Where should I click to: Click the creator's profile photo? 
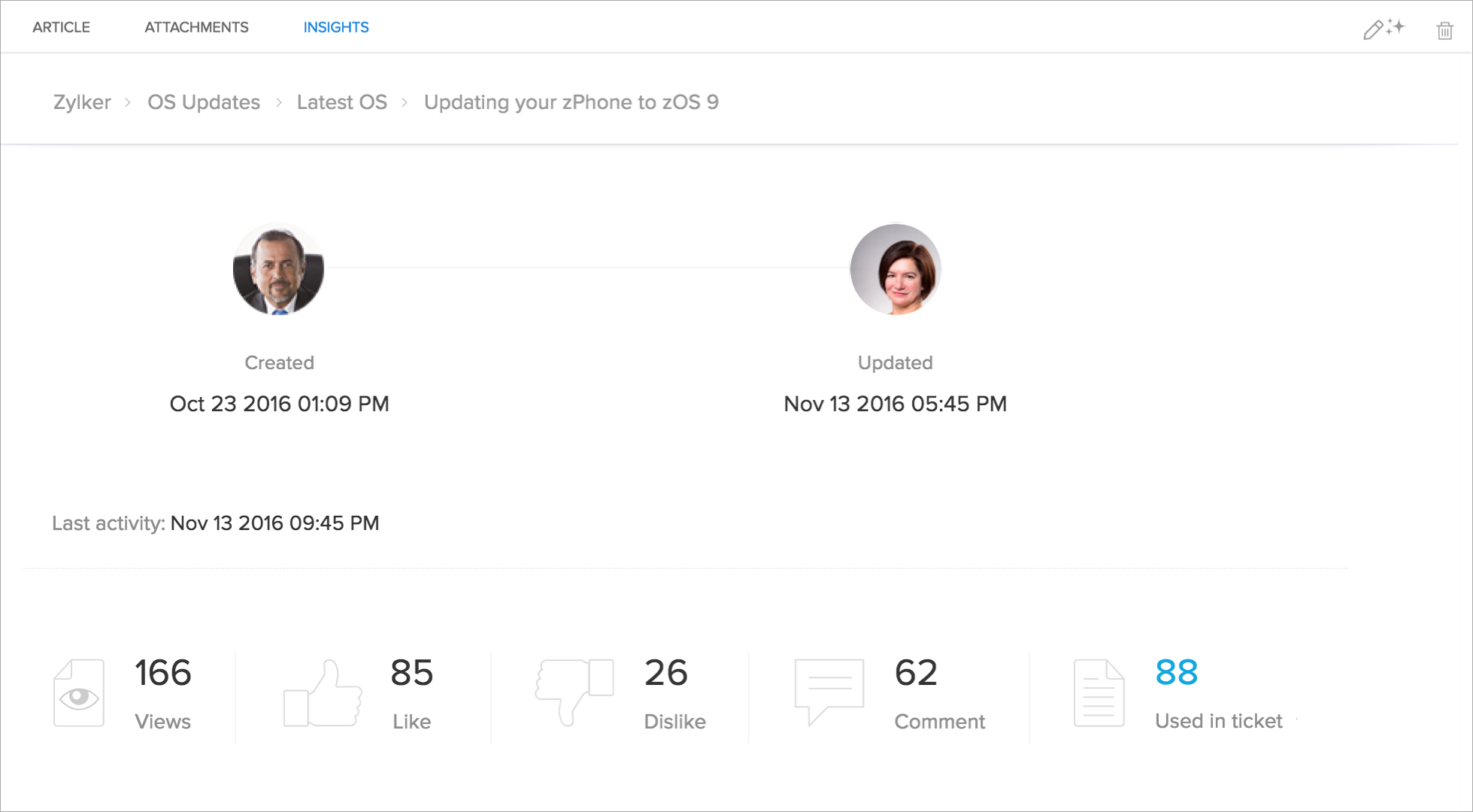coord(278,269)
